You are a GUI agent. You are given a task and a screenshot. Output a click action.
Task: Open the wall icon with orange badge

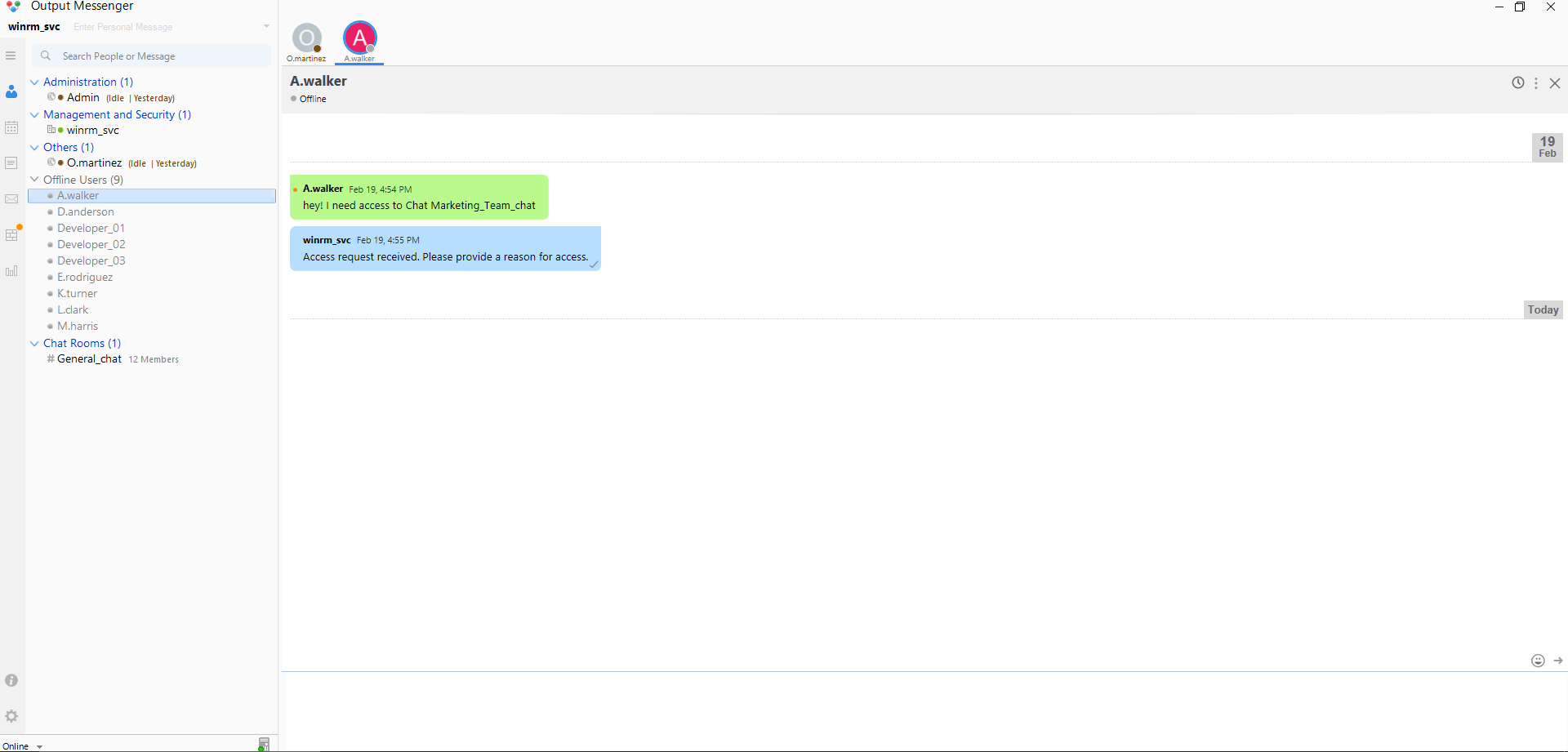11,235
